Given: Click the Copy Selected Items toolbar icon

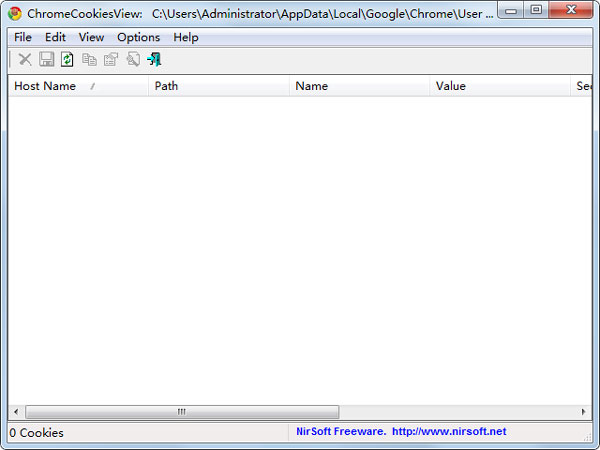Looking at the screenshot, I should coord(89,59).
